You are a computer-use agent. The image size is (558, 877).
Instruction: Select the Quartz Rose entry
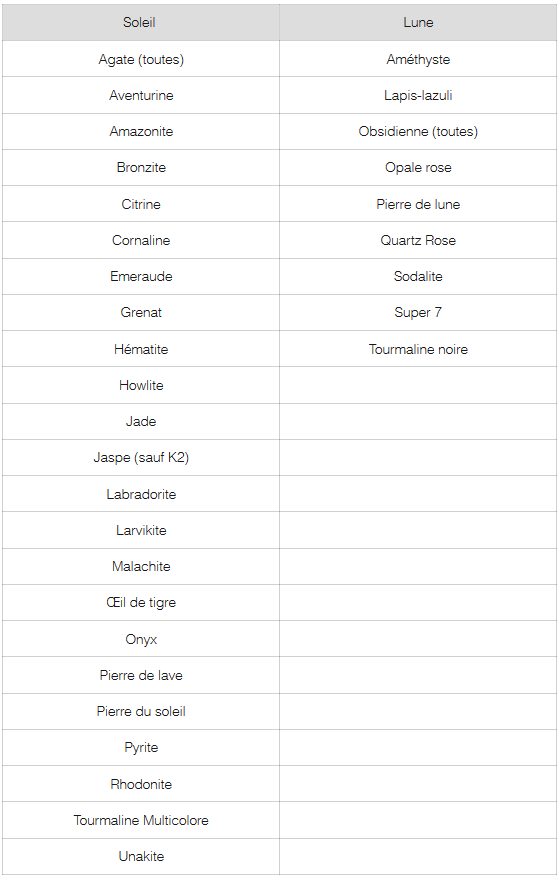click(x=418, y=240)
